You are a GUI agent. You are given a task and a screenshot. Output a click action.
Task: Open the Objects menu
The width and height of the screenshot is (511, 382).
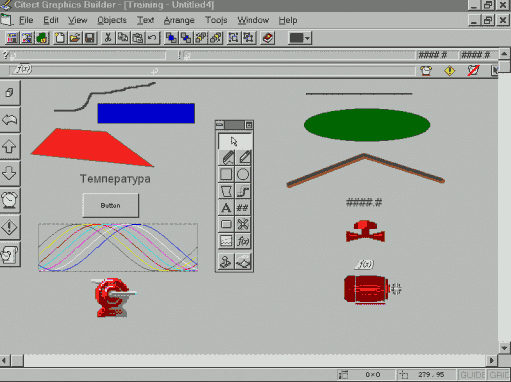coord(112,20)
